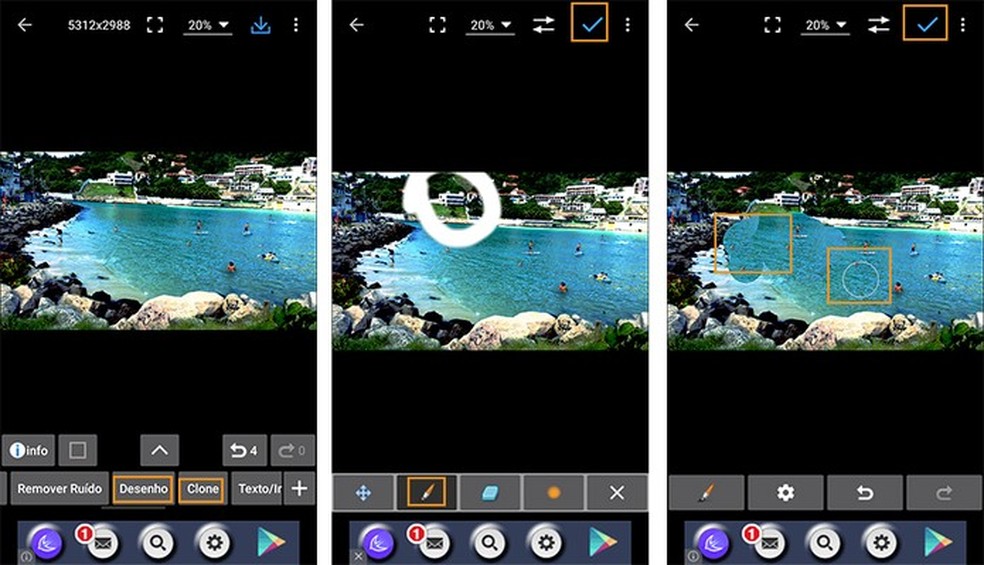984x565 pixels.
Task: Confirm with checkmark in right screen
Action: [926, 23]
